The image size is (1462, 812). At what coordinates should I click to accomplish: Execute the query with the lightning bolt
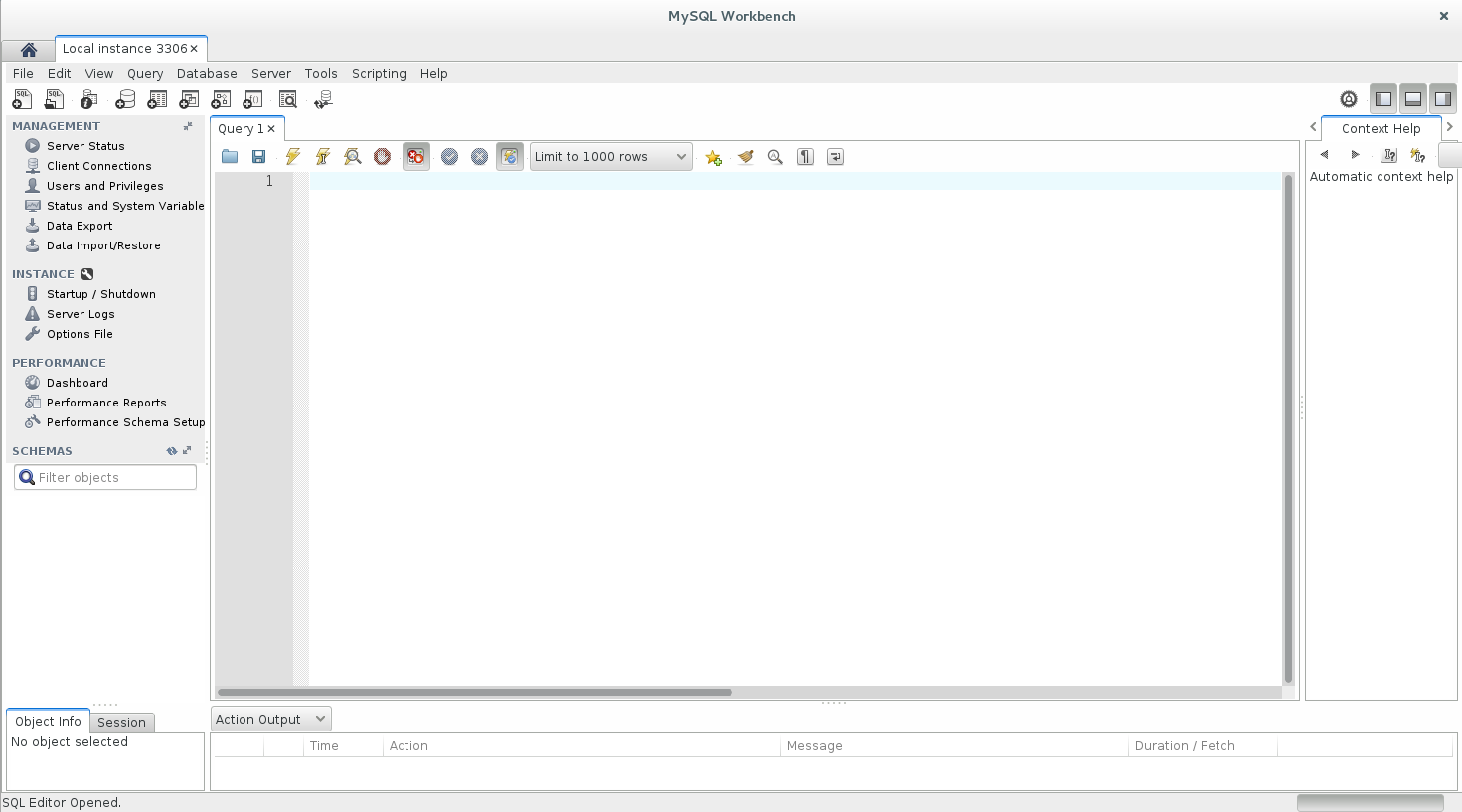292,157
